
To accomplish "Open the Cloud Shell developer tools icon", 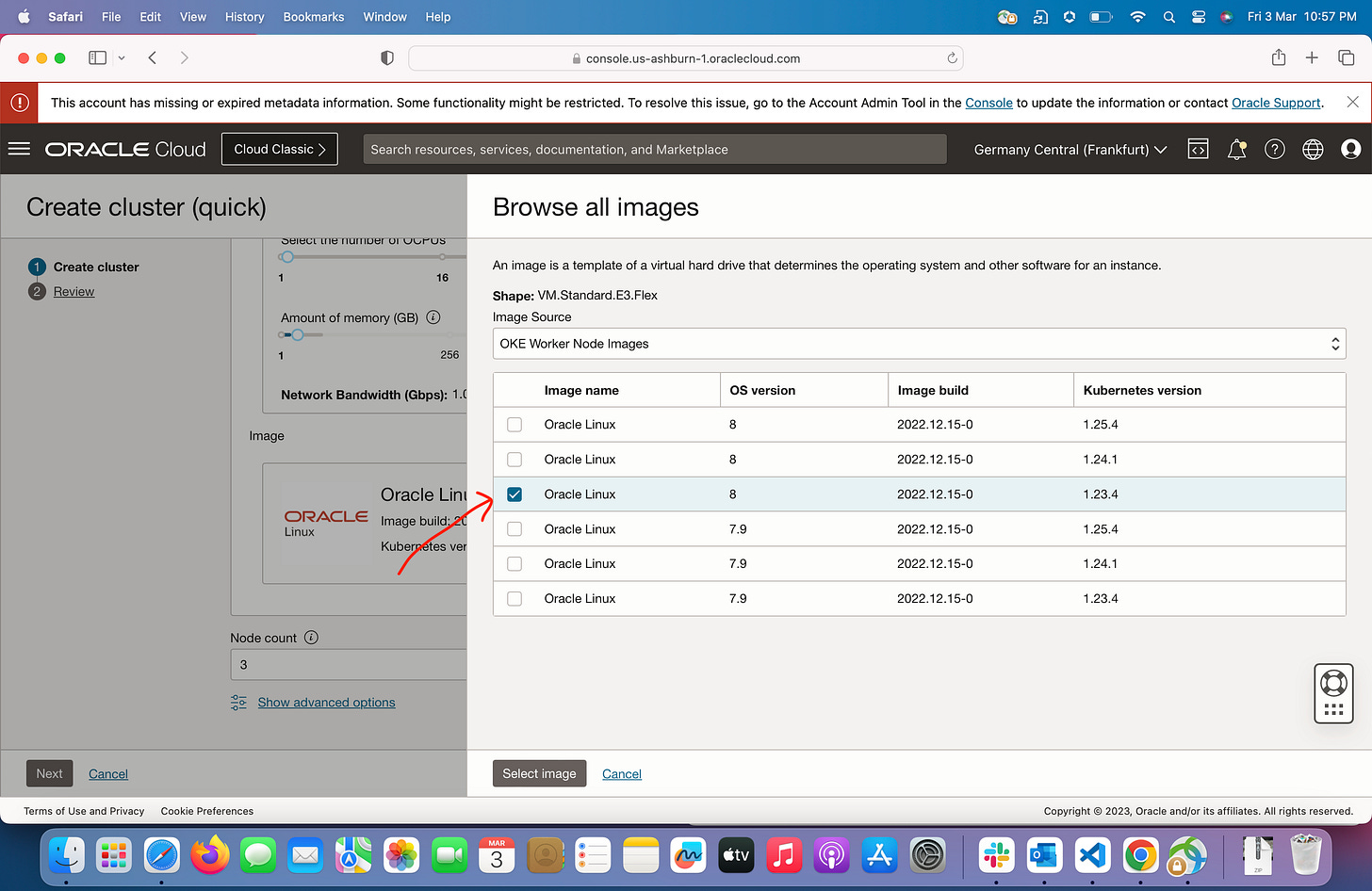I will coord(1198,149).
